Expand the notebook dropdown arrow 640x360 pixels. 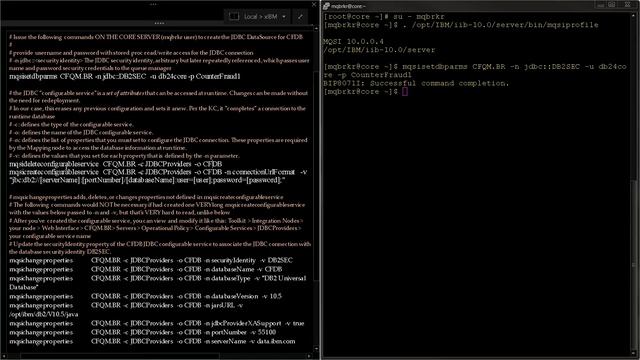[284, 17]
